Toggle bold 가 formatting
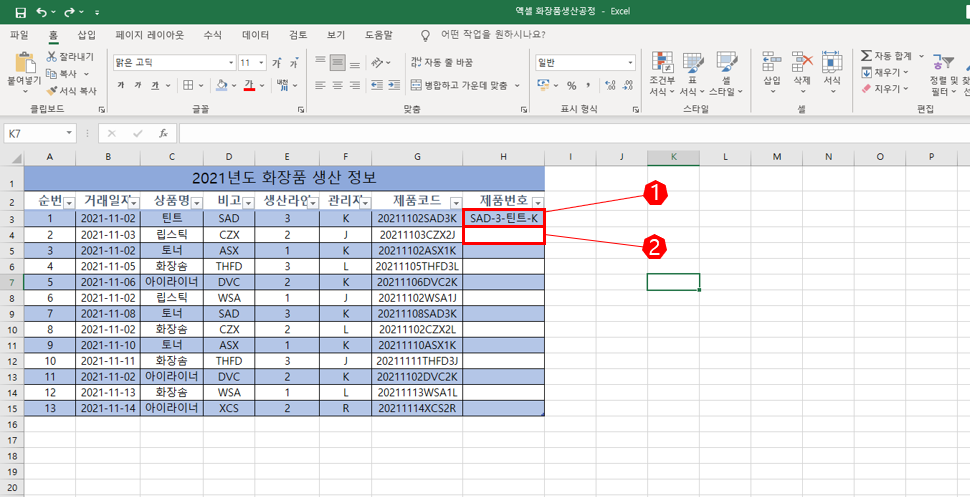 [121, 85]
